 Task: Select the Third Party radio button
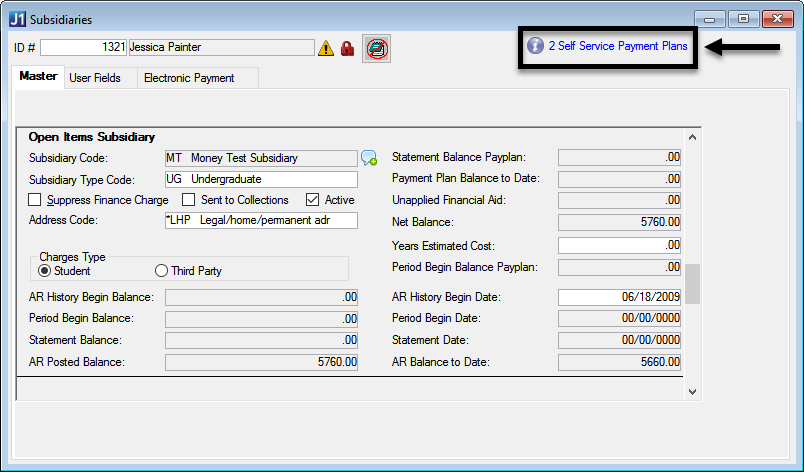coord(161,271)
